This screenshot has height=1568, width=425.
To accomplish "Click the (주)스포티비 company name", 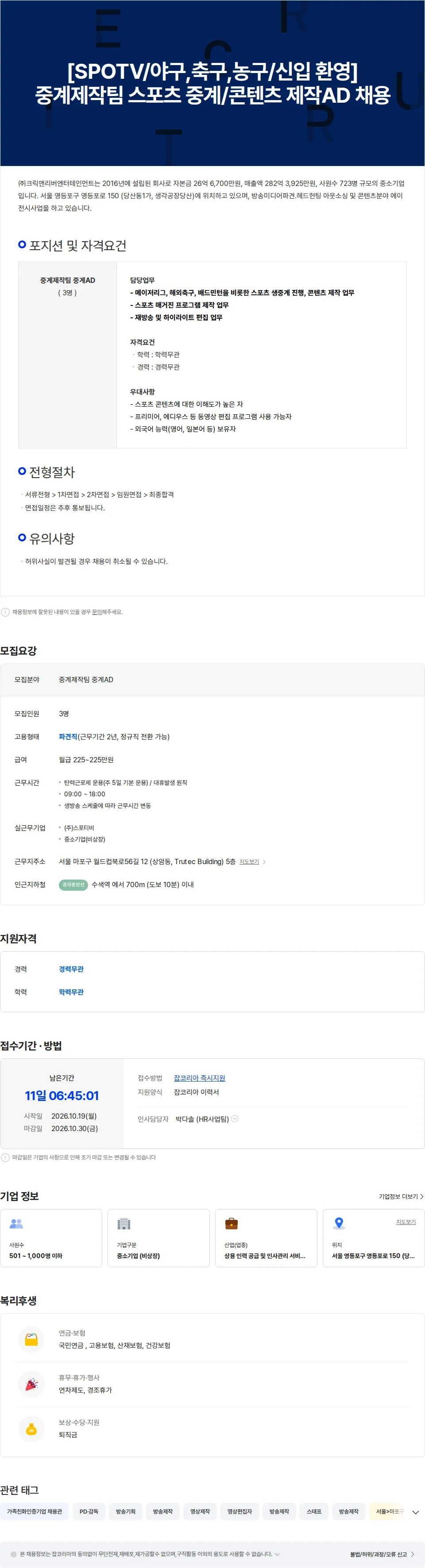I will [79, 828].
